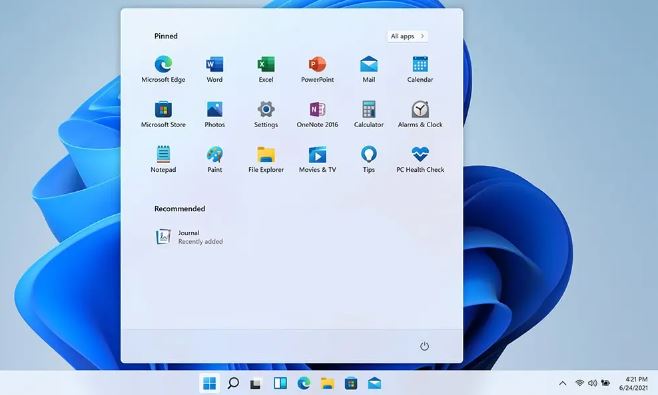
Task: Open PC Health Check app
Action: click(x=420, y=160)
